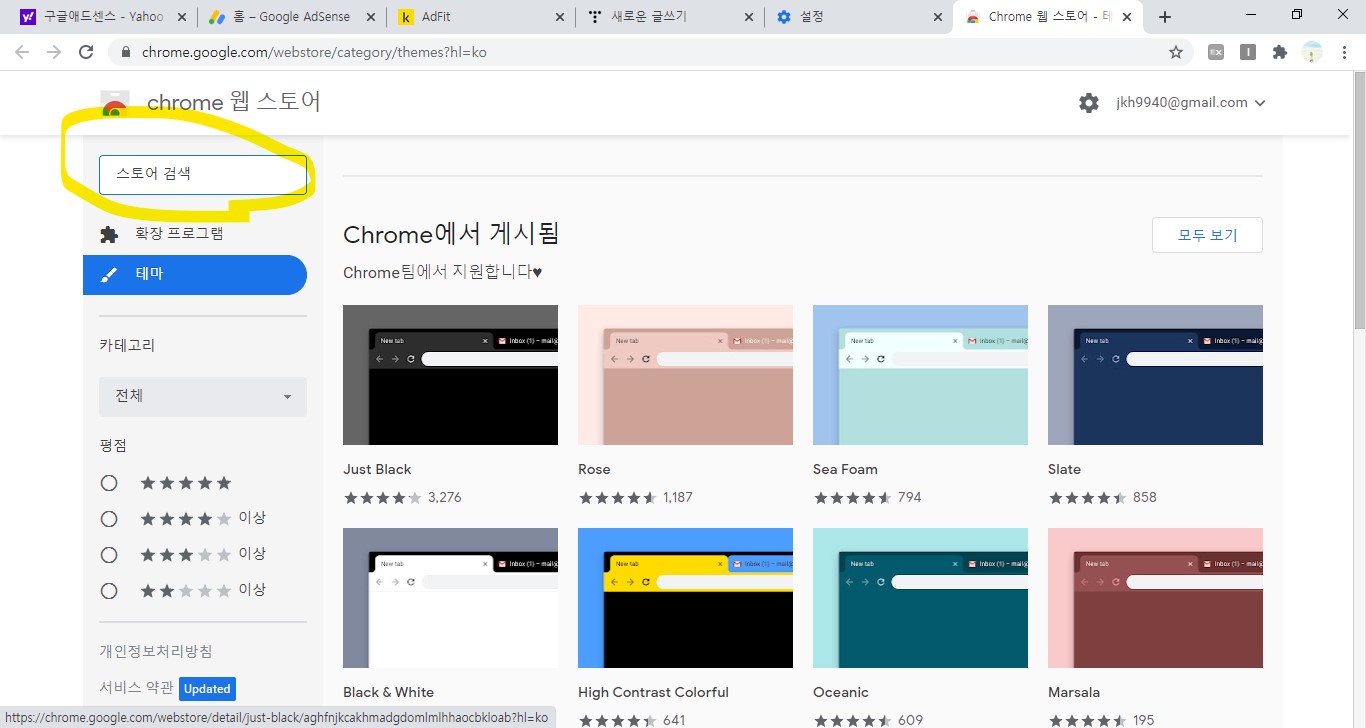The image size is (1366, 728).
Task: Focus the address bar URL
Action: [314, 52]
